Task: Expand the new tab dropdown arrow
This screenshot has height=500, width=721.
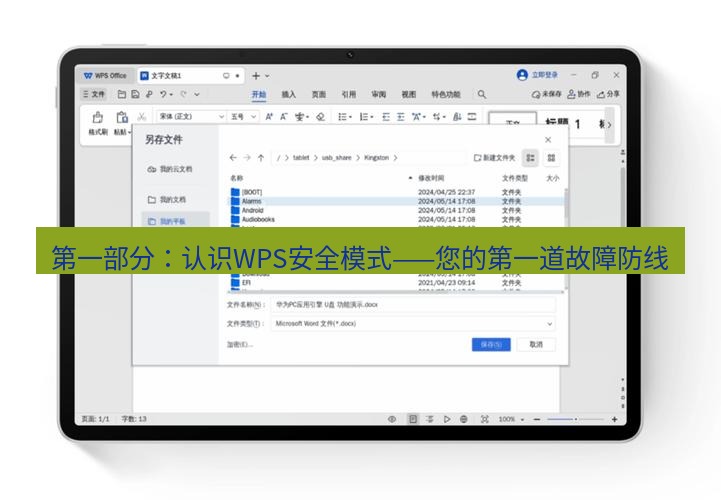Action: pos(267,76)
